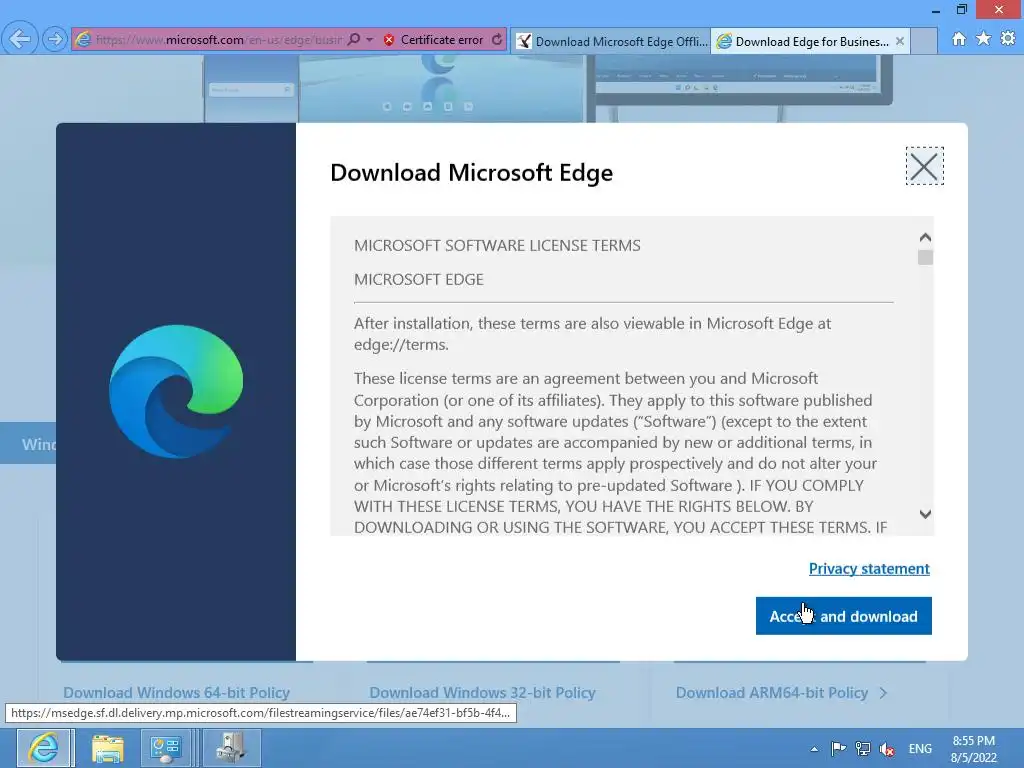Select the MICROSOFT SOFTWARE LICENSE TERMS heading
This screenshot has width=1024, height=768.
click(x=497, y=246)
